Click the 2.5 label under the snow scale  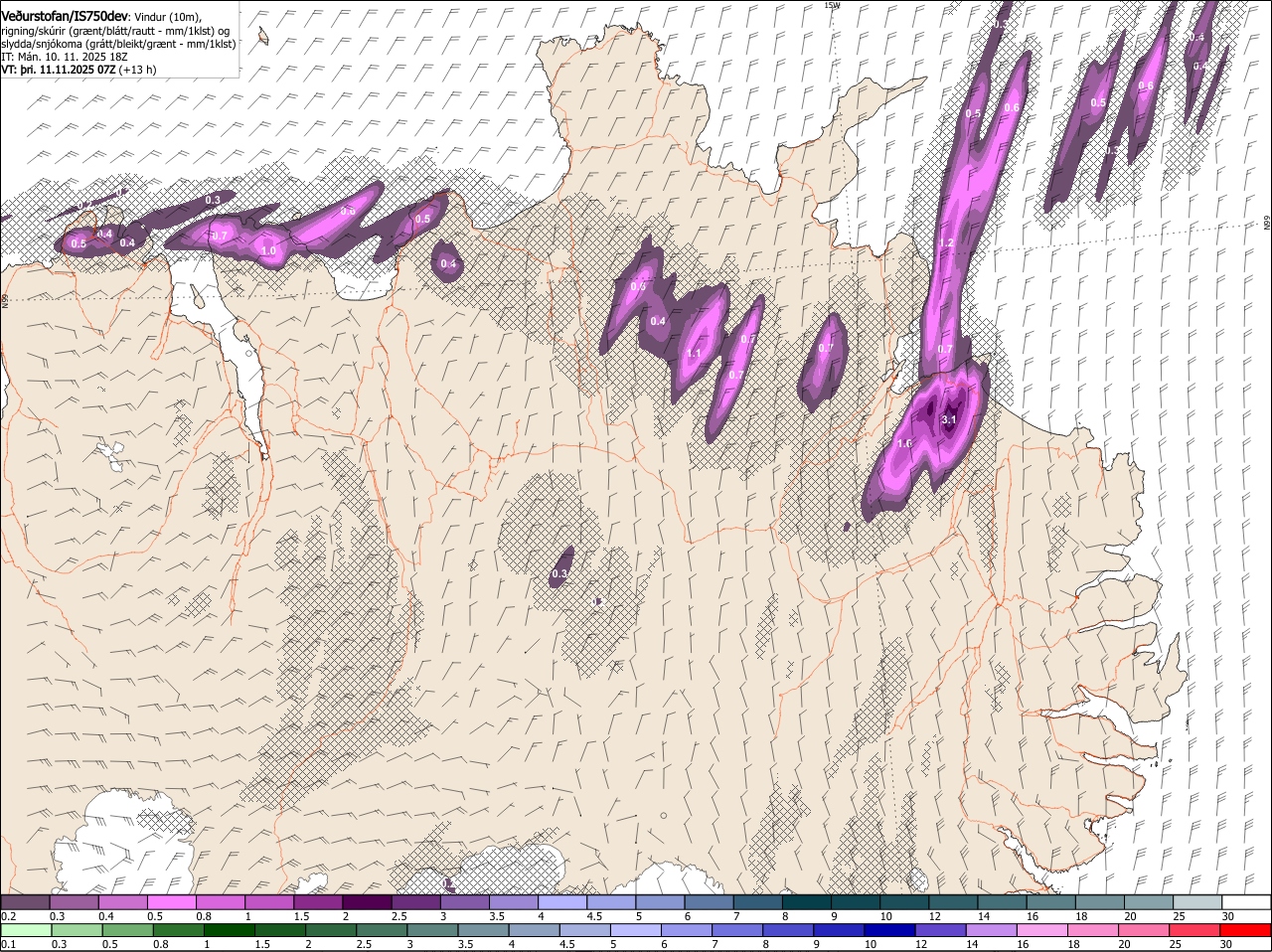(x=398, y=916)
